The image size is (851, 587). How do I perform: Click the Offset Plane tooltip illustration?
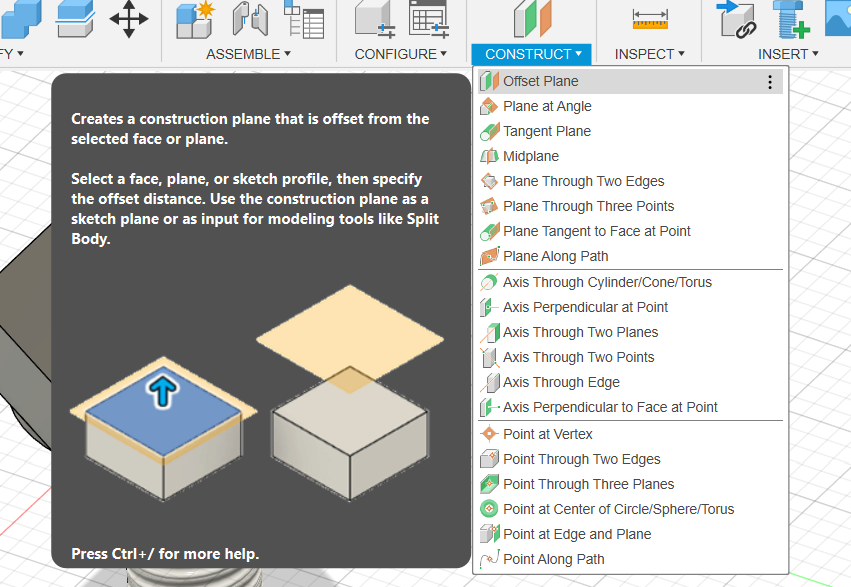coord(257,393)
